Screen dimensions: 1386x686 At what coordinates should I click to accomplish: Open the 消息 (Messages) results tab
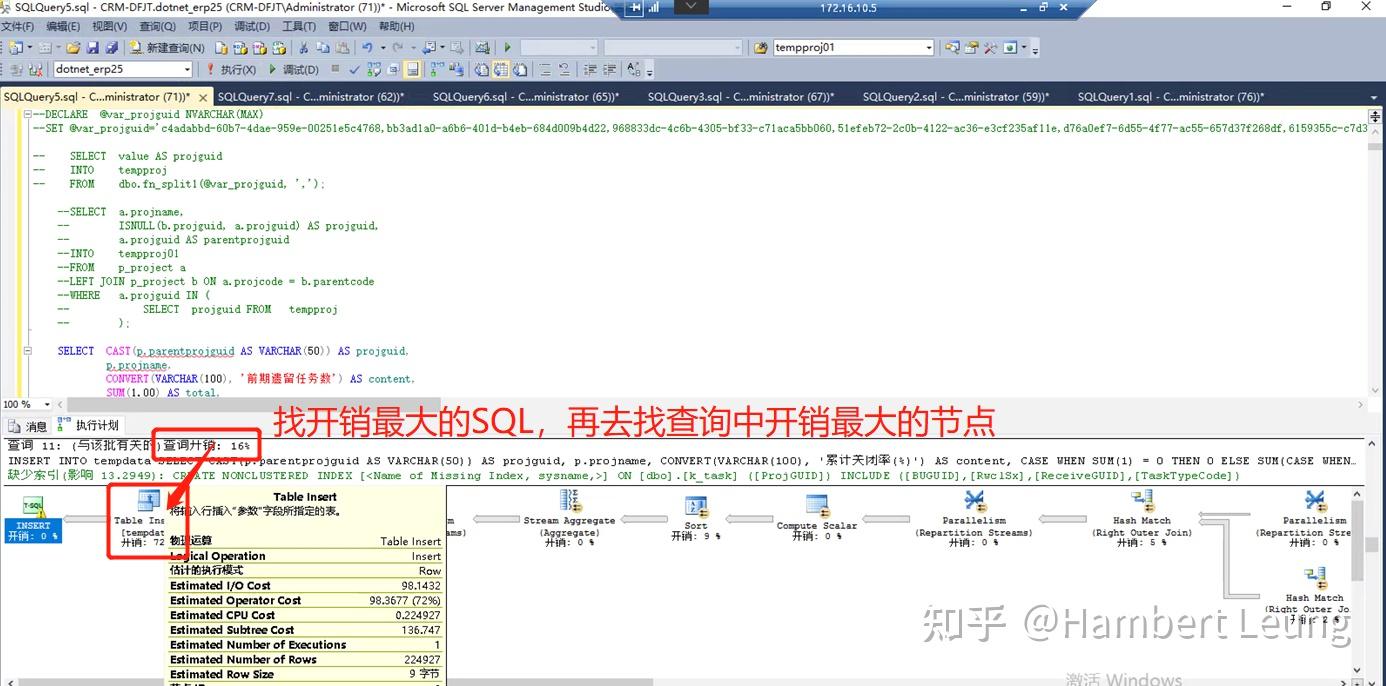click(28, 425)
